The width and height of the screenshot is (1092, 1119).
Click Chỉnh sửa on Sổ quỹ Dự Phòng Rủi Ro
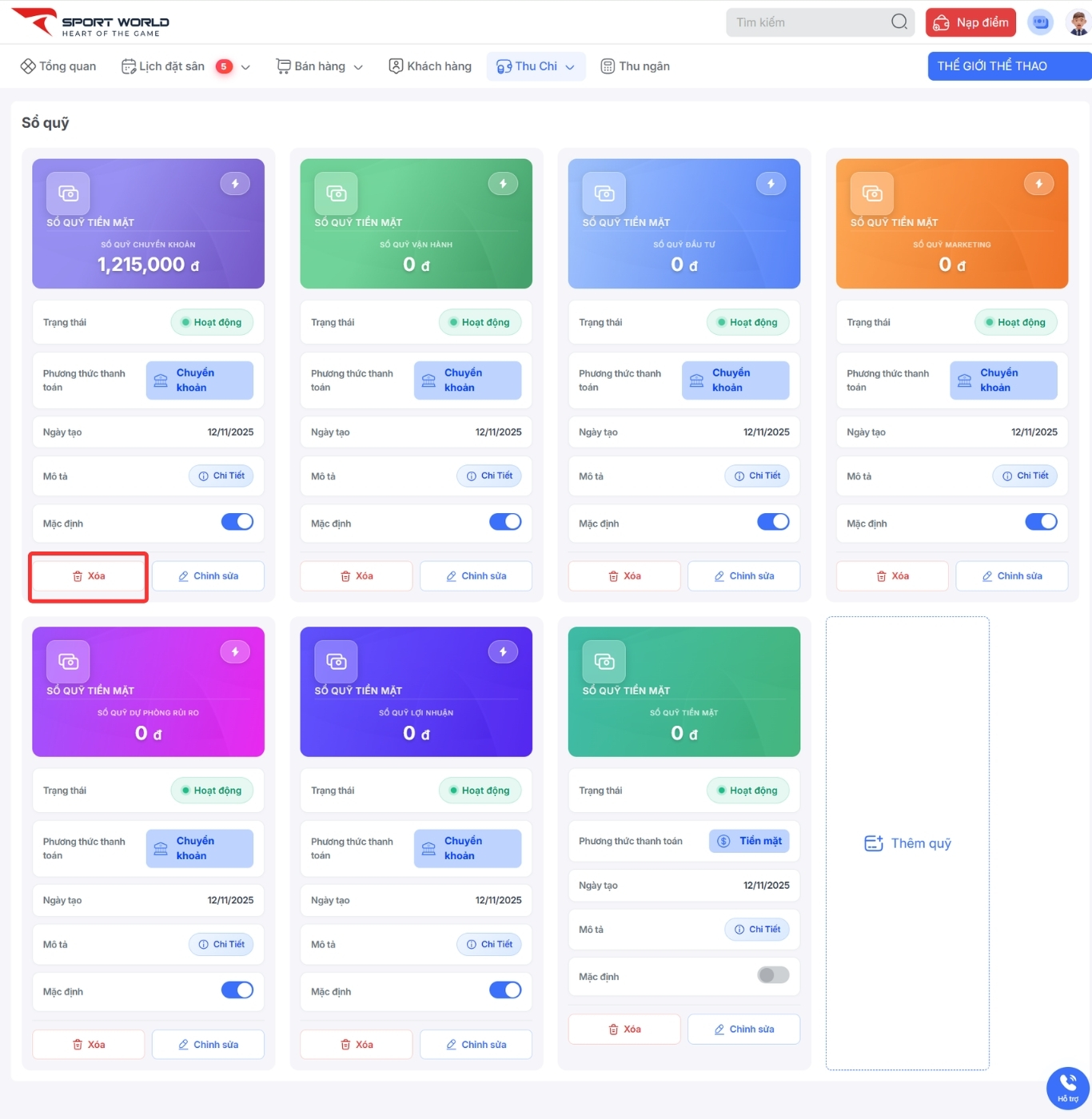(x=208, y=1045)
